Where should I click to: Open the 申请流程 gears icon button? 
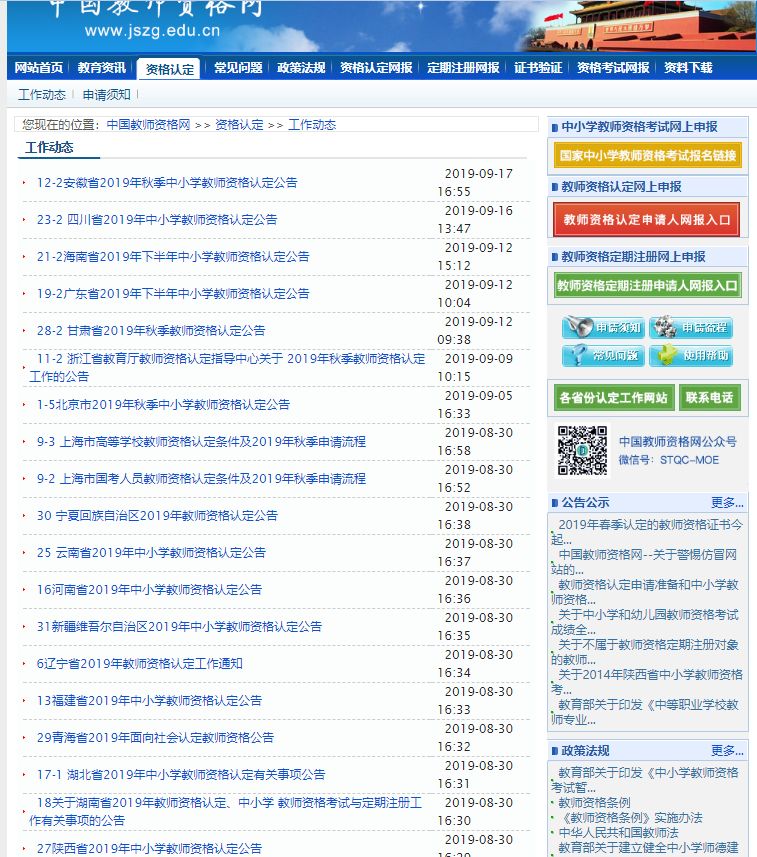[x=691, y=327]
